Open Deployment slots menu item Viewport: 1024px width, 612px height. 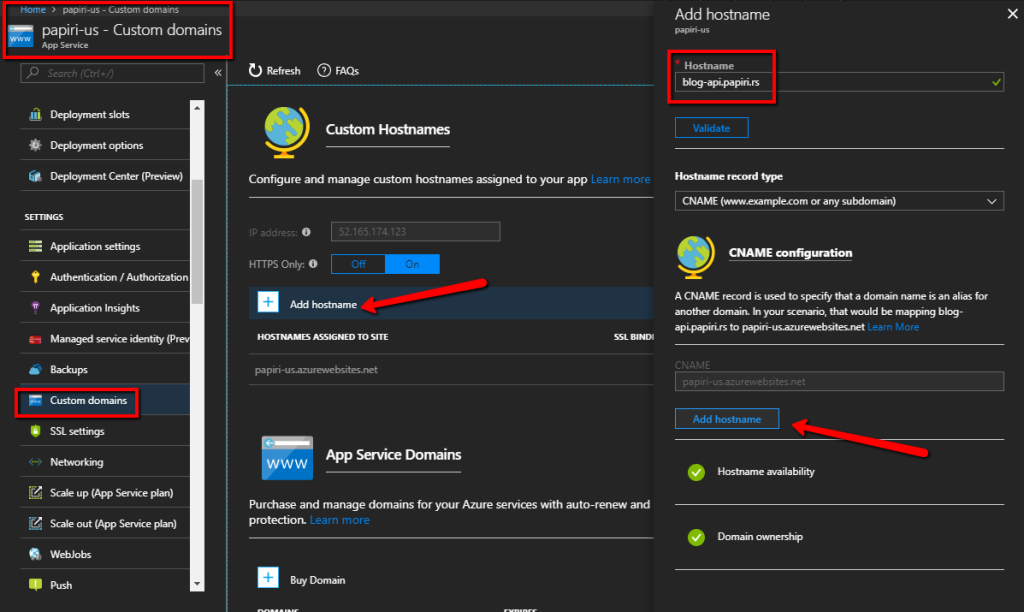89,114
